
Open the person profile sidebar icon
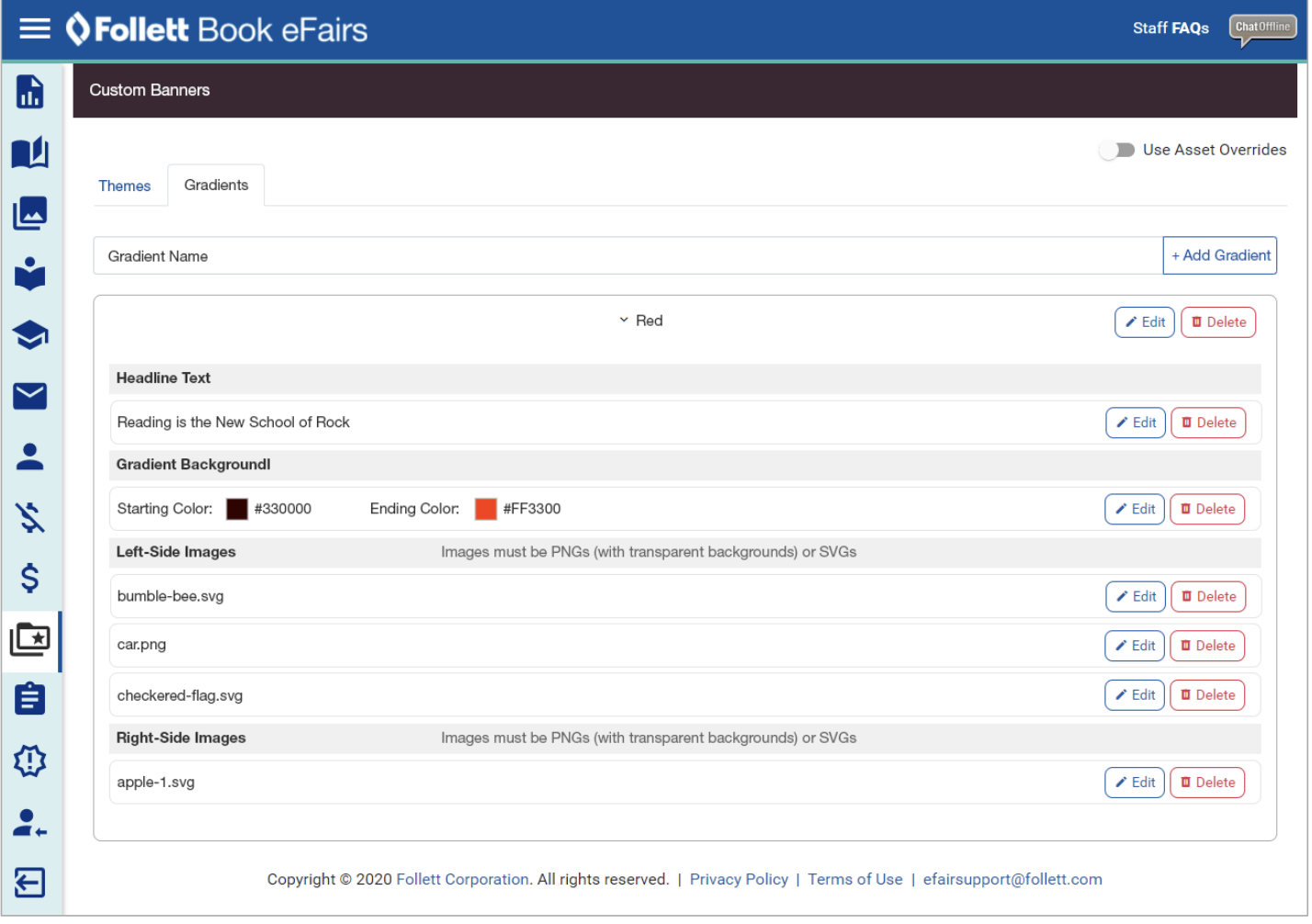point(30,456)
